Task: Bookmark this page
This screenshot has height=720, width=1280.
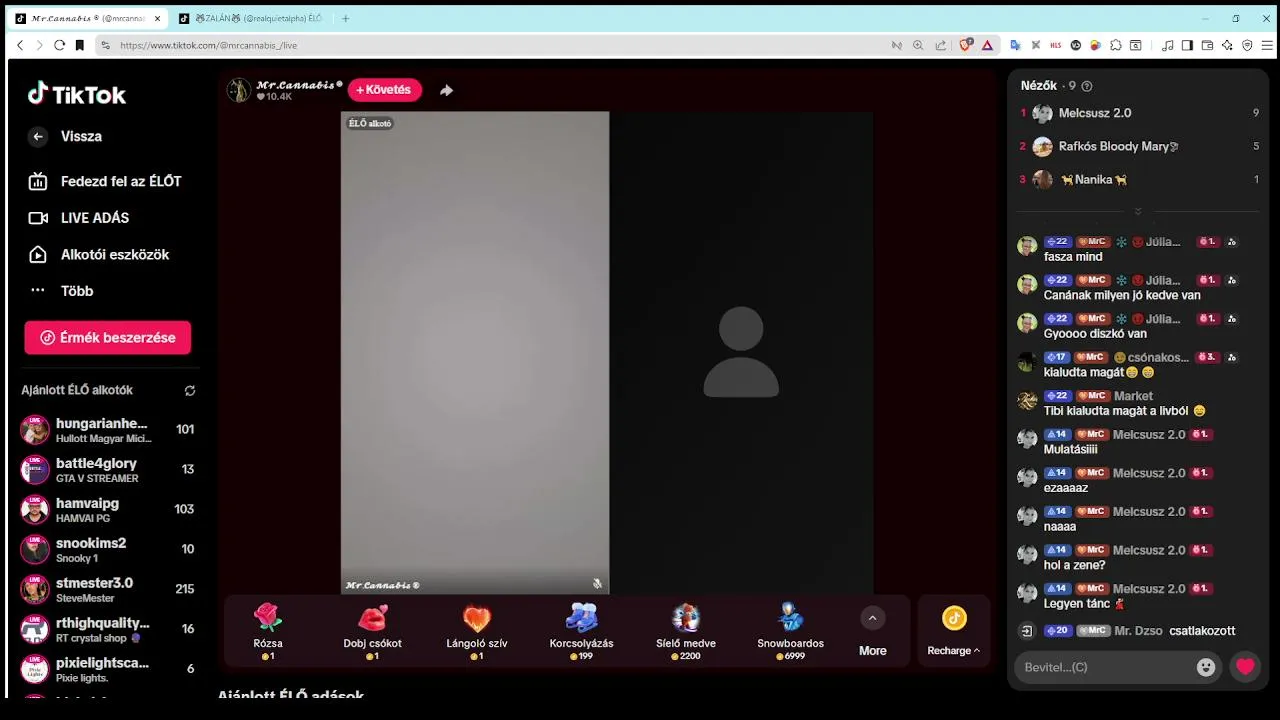Action: [78, 45]
